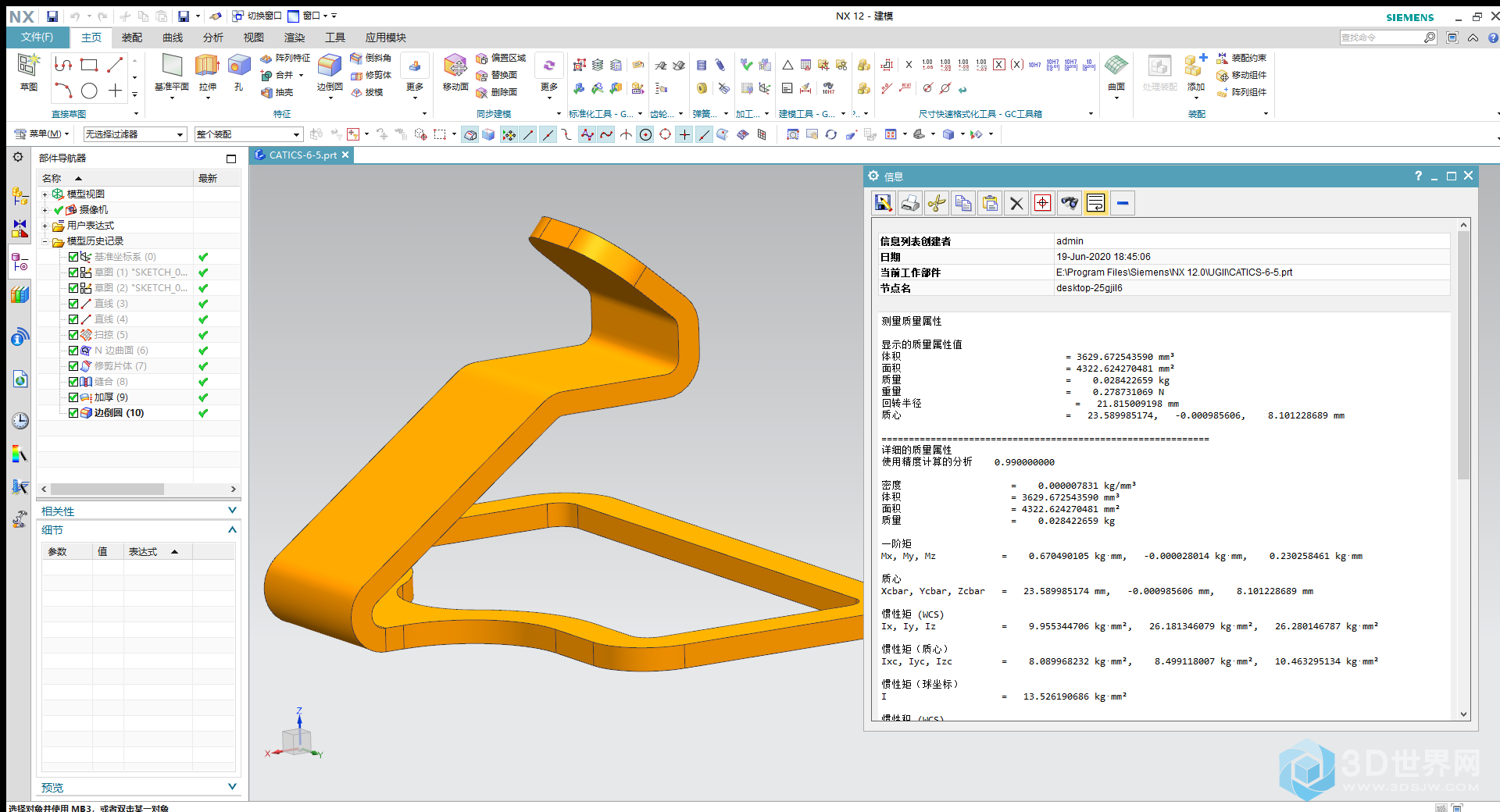1500x812 pixels.
Task: Click the command finder search field
Action: pos(1381,37)
